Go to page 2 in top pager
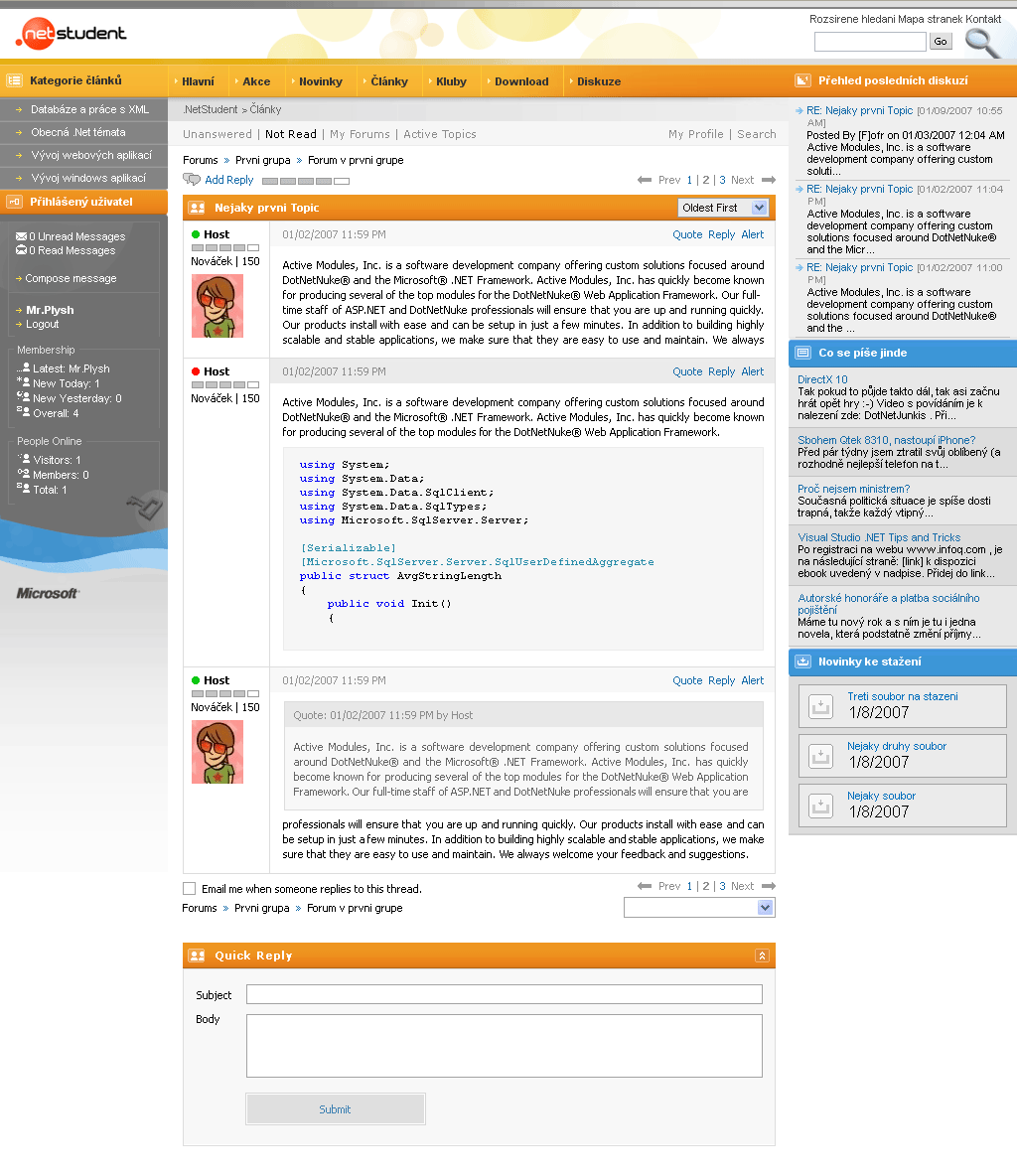Image resolution: width=1017 pixels, height=1176 pixels. [706, 180]
